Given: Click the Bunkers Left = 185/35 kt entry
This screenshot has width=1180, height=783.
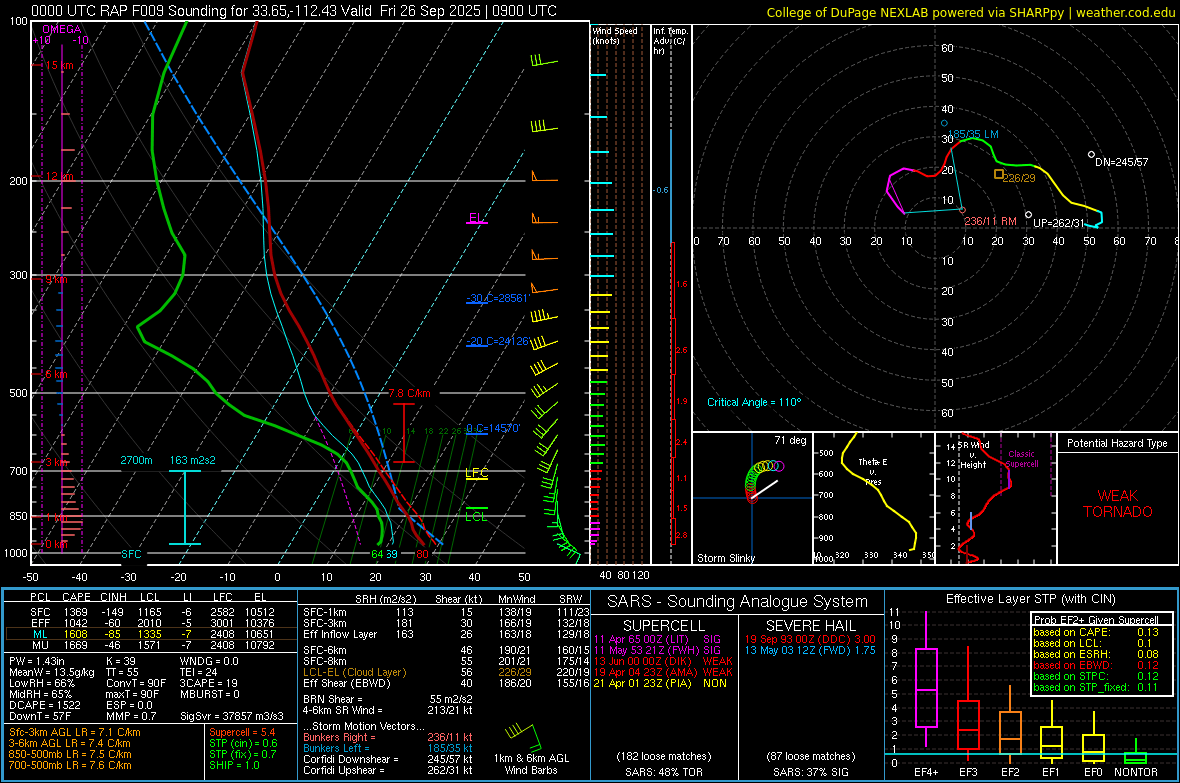Looking at the screenshot, I should 388,748.
